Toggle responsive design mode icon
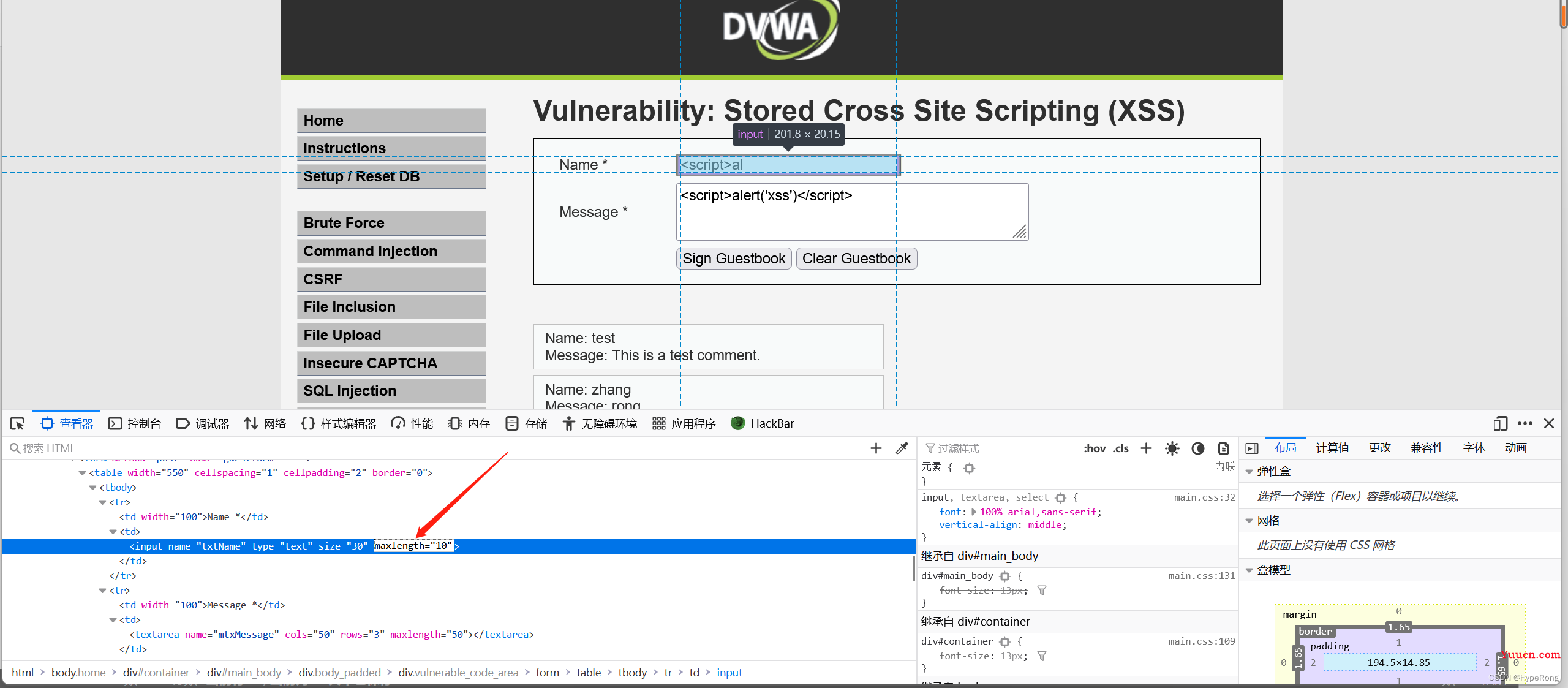The width and height of the screenshot is (1568, 688). coord(1501,423)
